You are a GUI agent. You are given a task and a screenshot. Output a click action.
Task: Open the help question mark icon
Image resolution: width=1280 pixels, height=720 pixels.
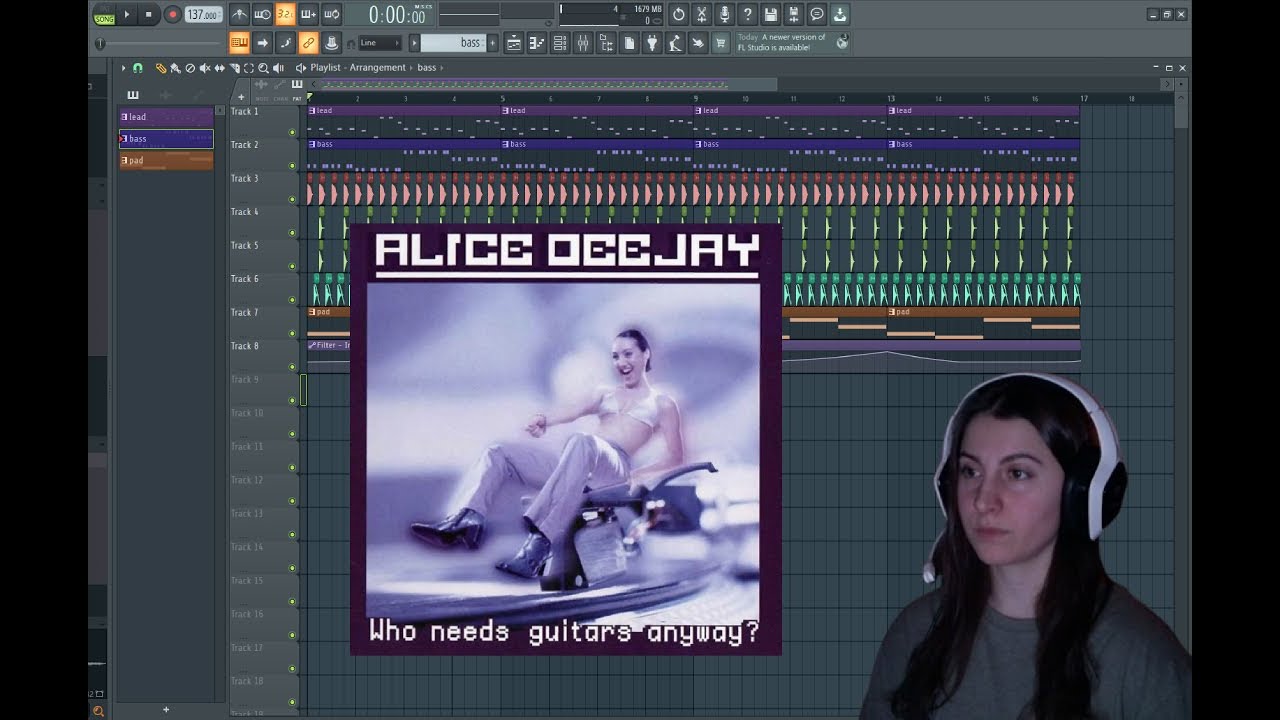[748, 14]
